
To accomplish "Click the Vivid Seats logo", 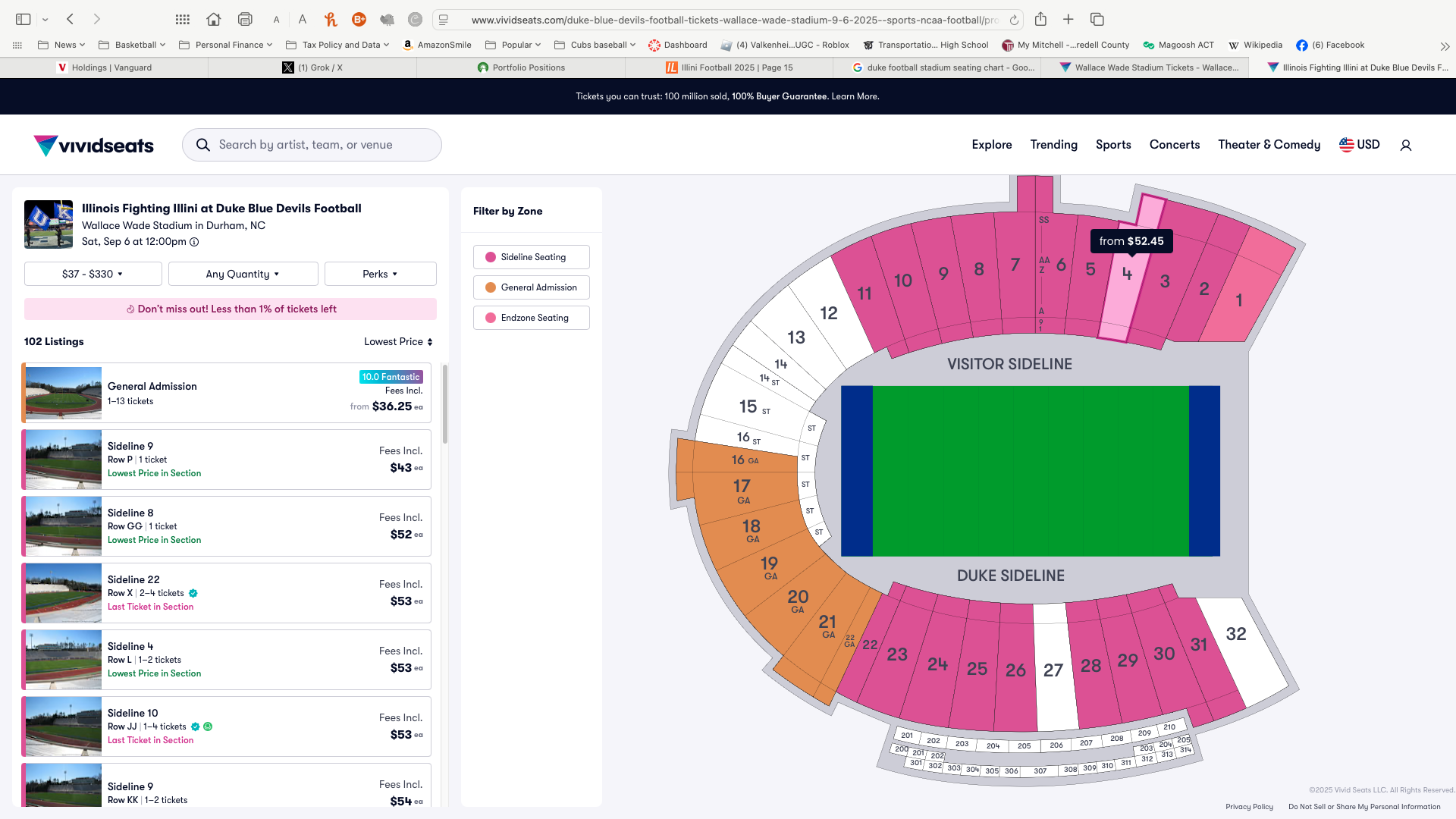I will [94, 145].
